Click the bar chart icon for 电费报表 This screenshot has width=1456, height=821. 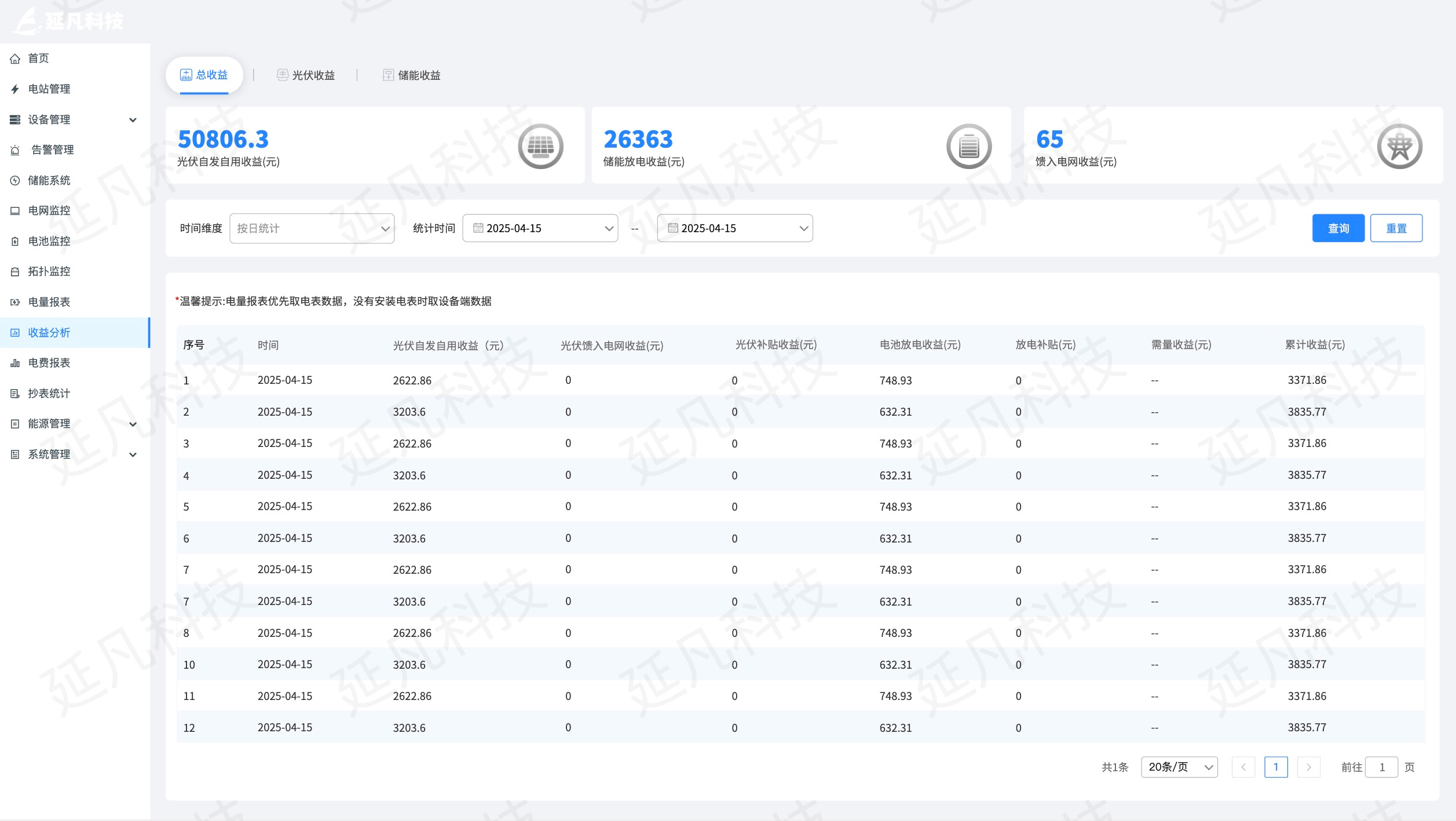click(15, 363)
